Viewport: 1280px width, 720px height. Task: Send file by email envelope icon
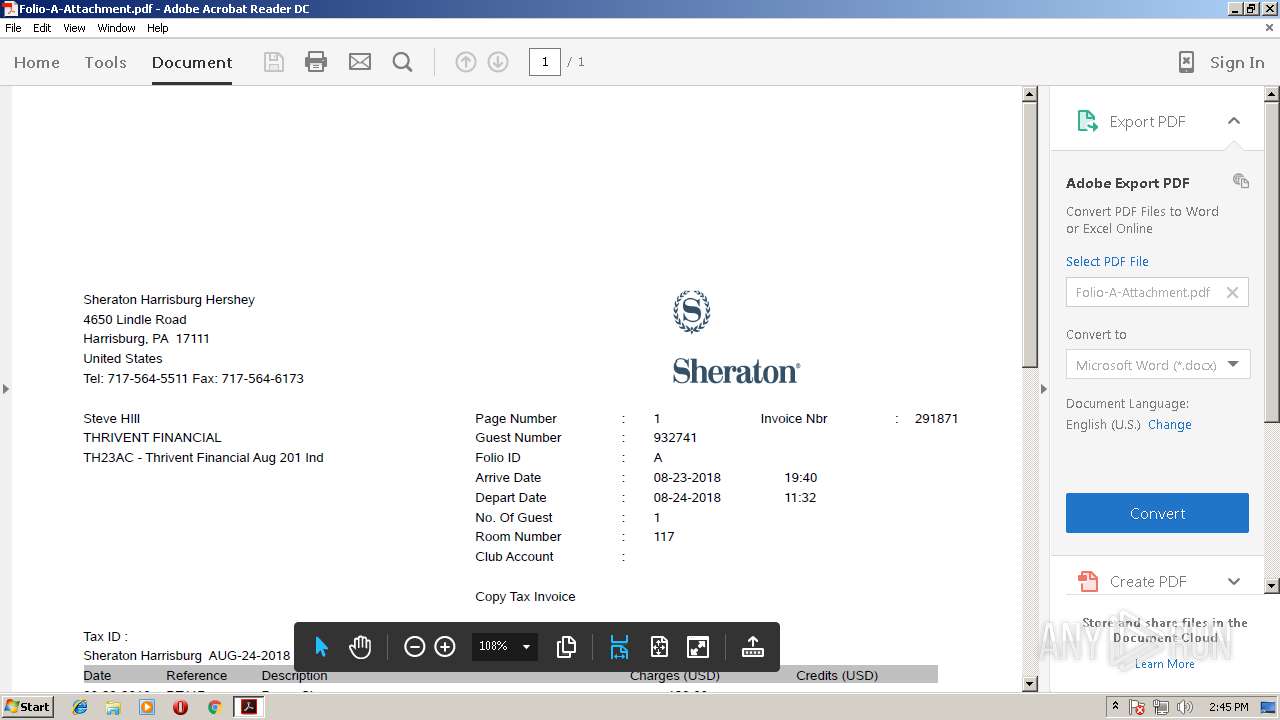tap(360, 62)
